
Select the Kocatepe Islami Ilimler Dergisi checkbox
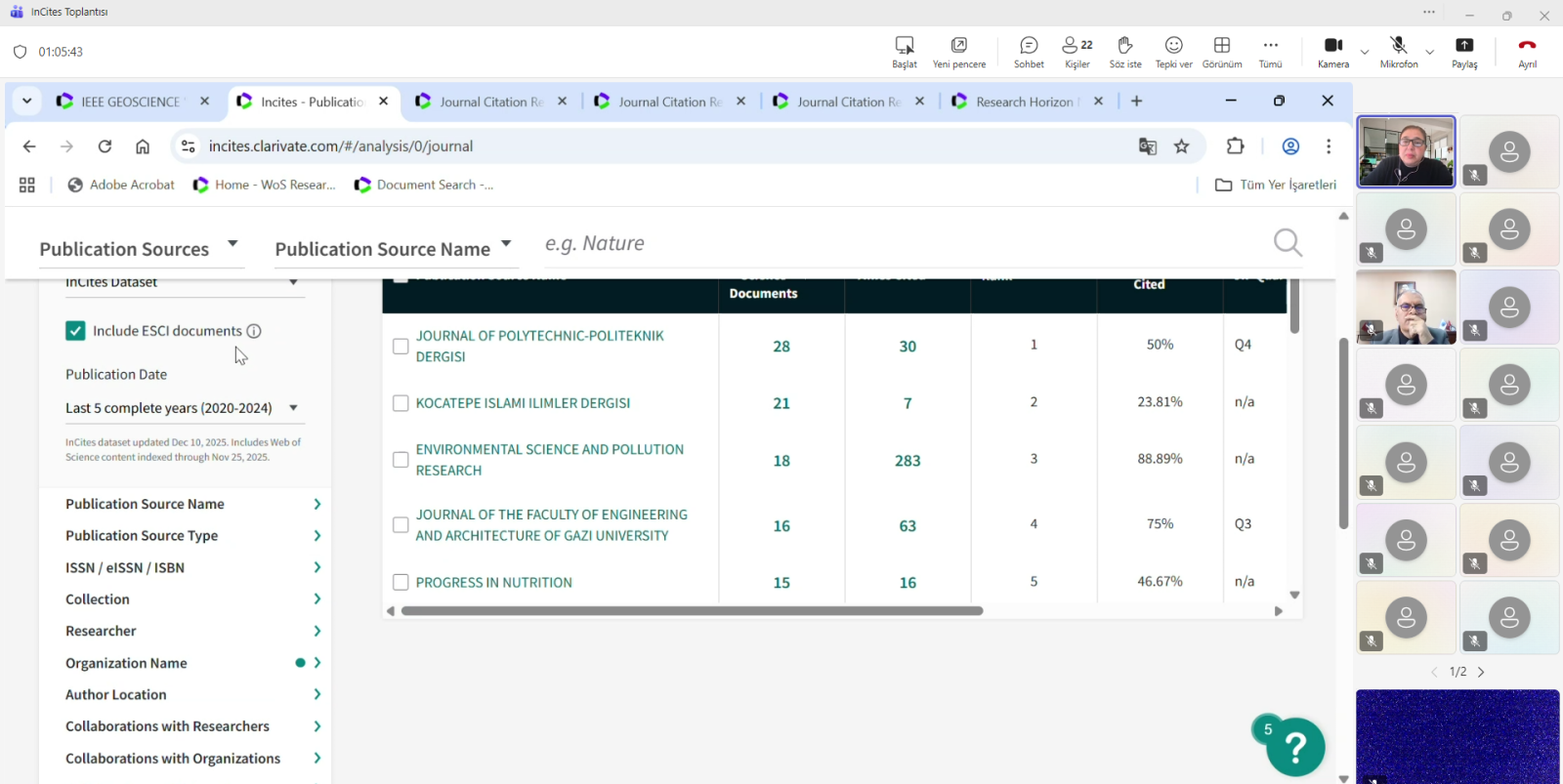[401, 403]
